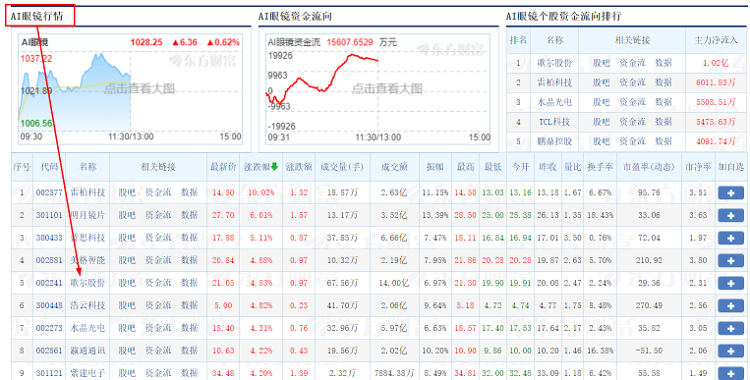Open 数据 link in 蓝思科技 table row

point(189,237)
